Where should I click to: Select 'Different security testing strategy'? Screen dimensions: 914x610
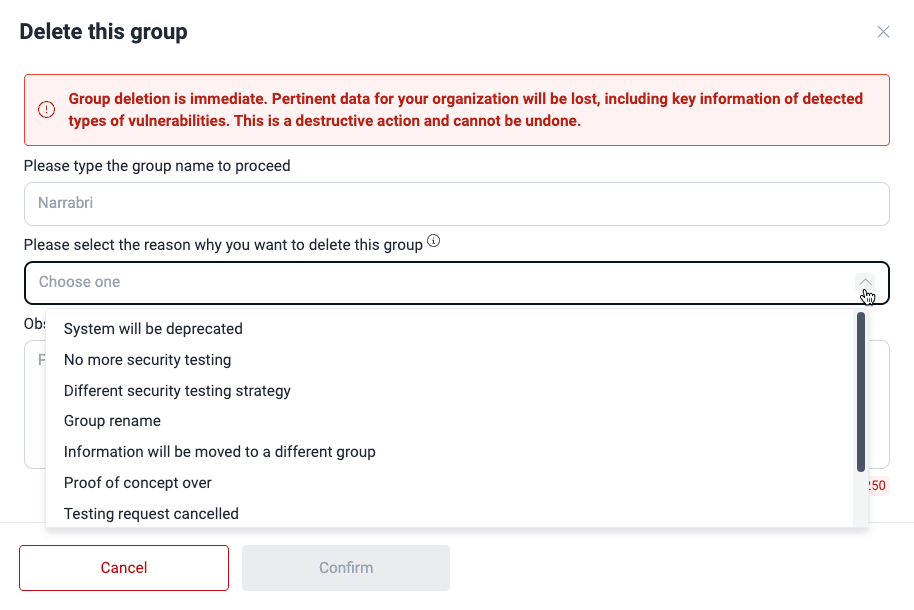coord(177,390)
